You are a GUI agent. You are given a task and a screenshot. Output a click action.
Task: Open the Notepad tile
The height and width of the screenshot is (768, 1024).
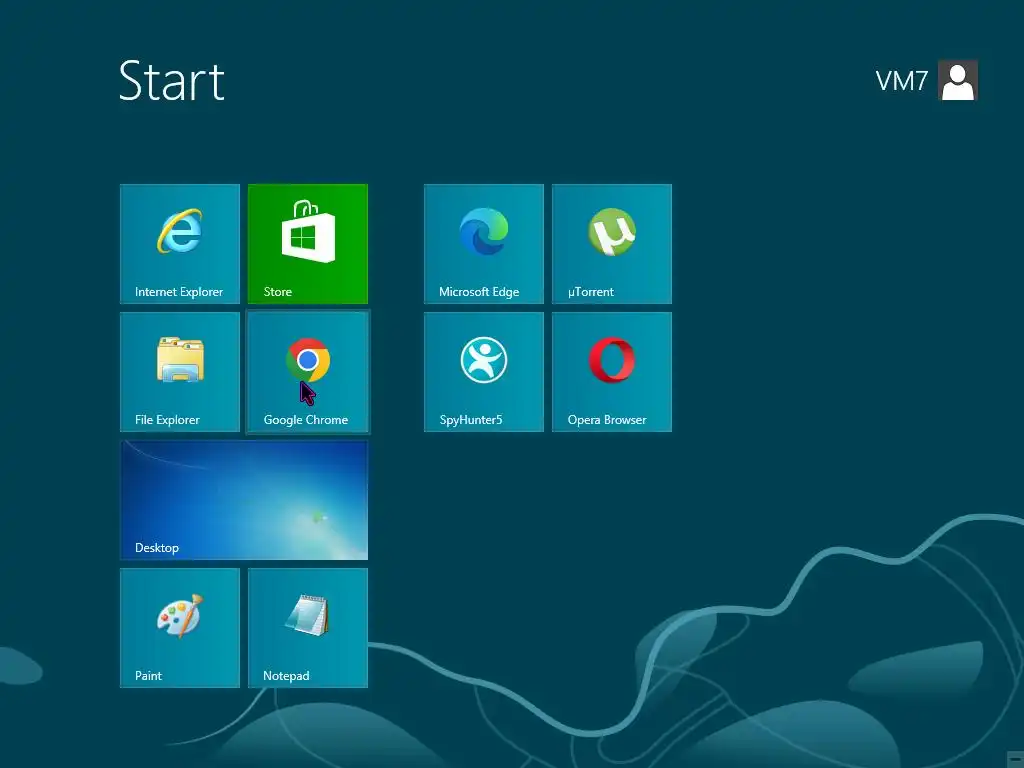click(308, 628)
